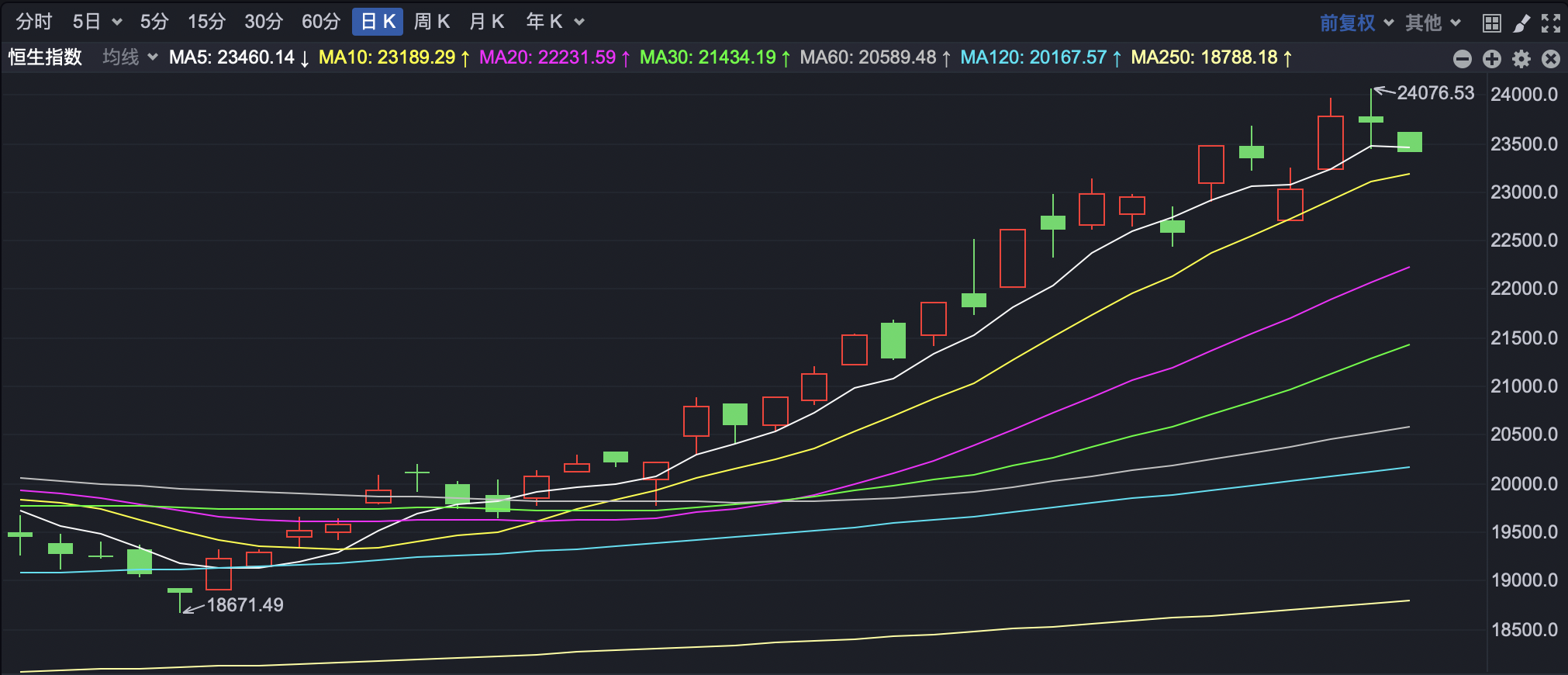Image resolution: width=1568 pixels, height=675 pixels.
Task: Open moving average settings gear
Action: point(1521,59)
